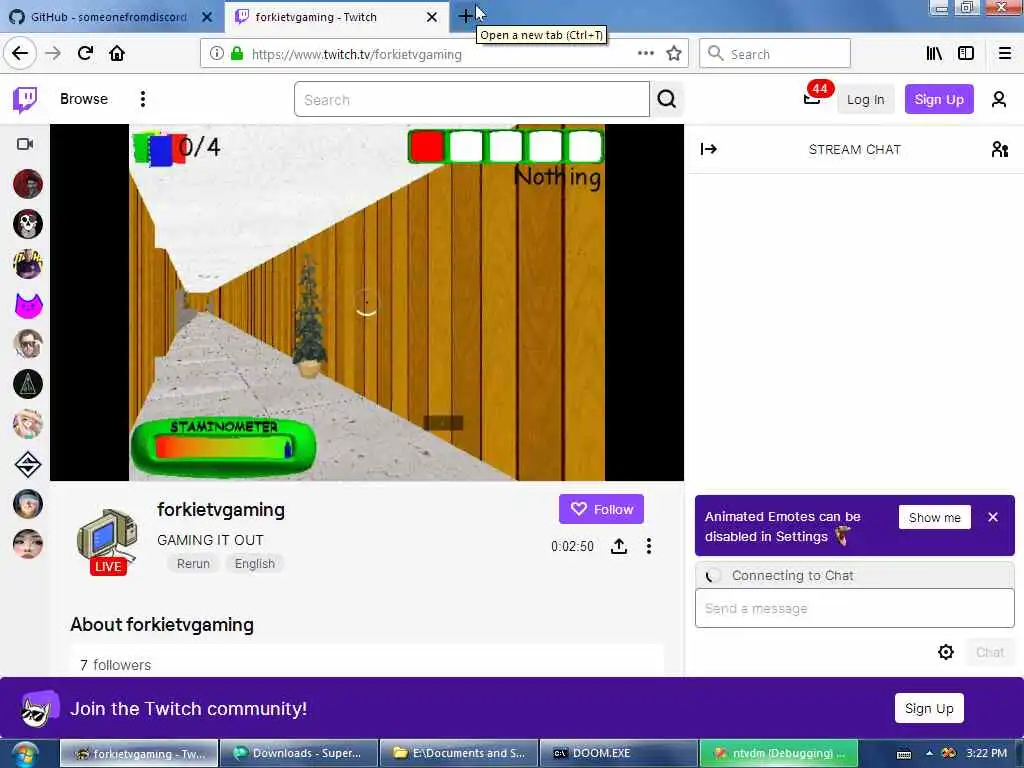
Task: Click the Firefox address bar URL
Action: 357,54
